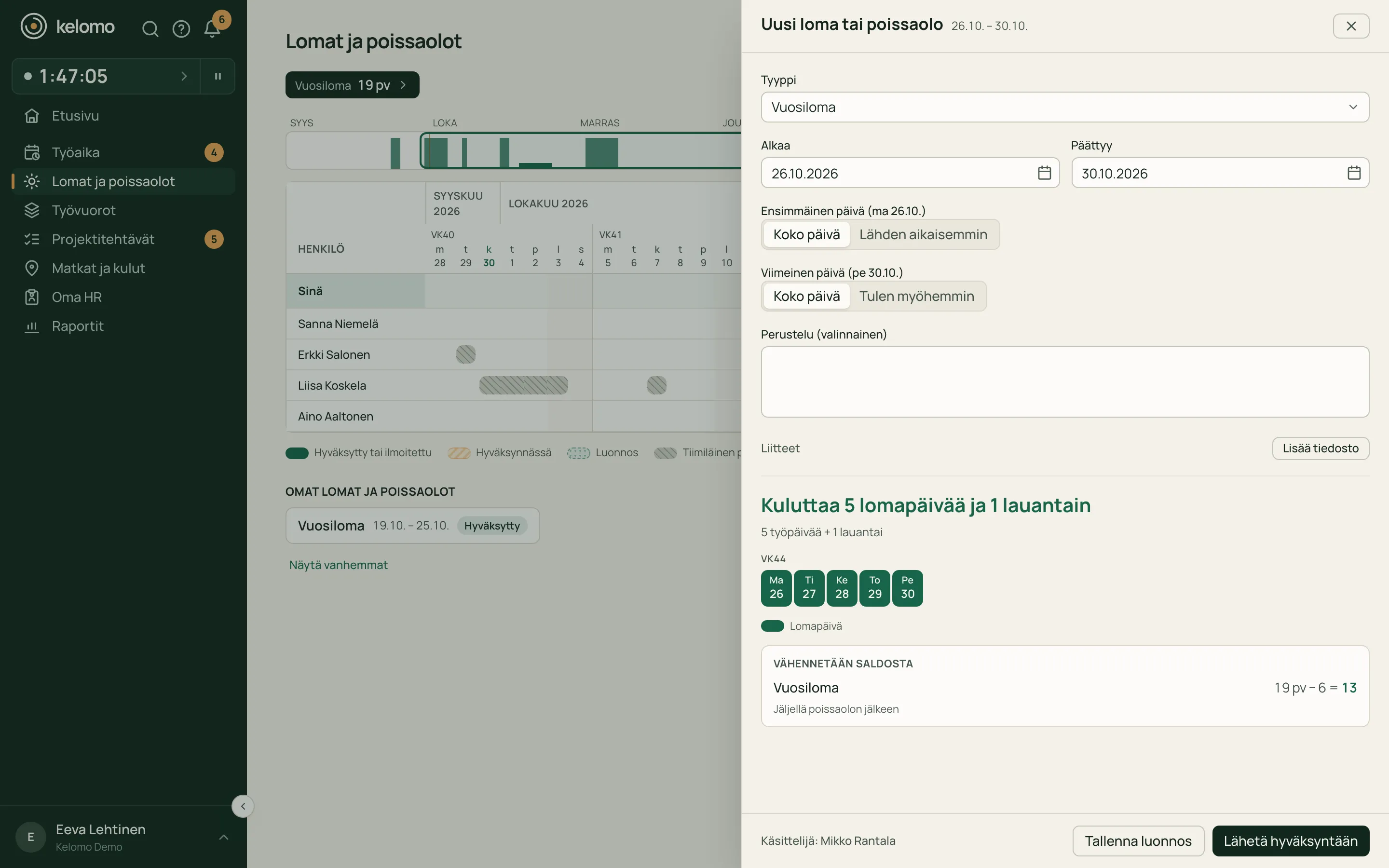The width and height of the screenshot is (1389, 868).
Task: Collapse the sidebar with round arrow button
Action: click(x=243, y=806)
